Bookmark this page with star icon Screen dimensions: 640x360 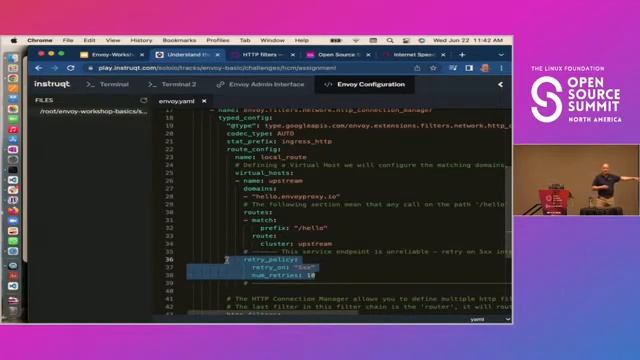(433, 68)
